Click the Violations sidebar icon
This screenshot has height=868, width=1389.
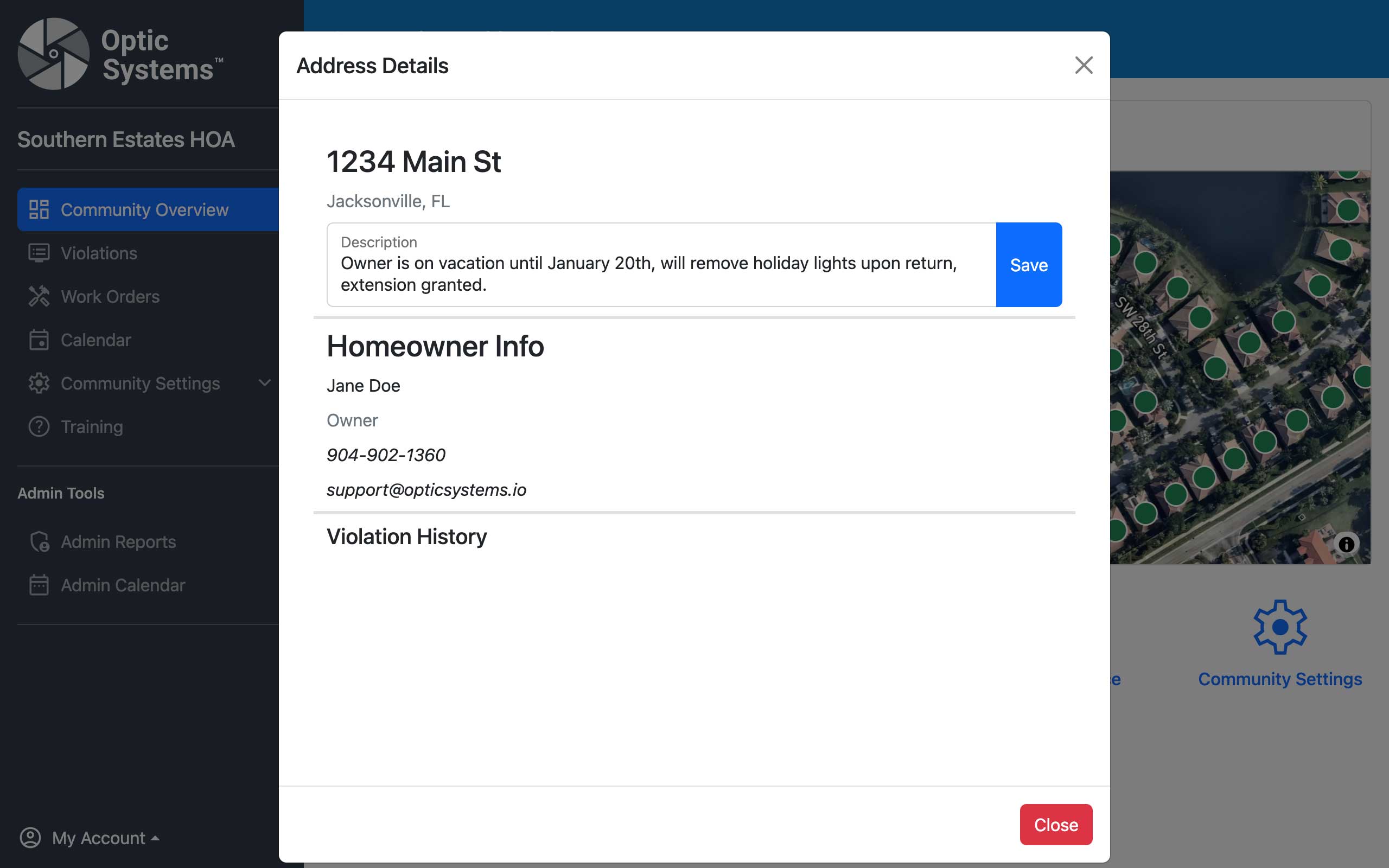39,253
